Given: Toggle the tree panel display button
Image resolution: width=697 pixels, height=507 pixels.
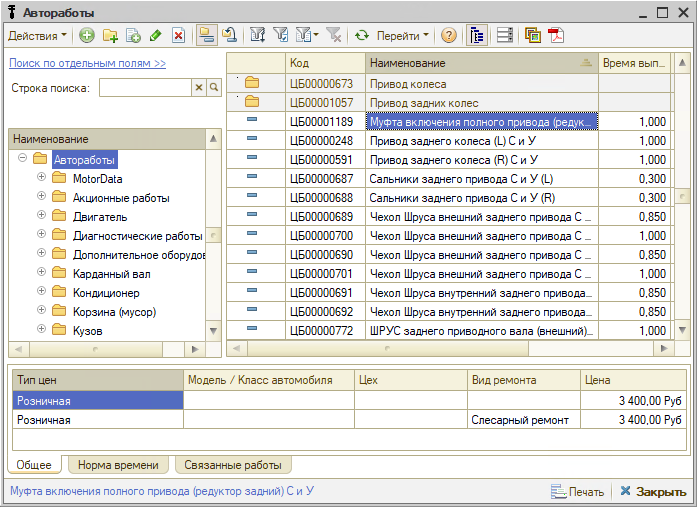Looking at the screenshot, I should click(476, 35).
